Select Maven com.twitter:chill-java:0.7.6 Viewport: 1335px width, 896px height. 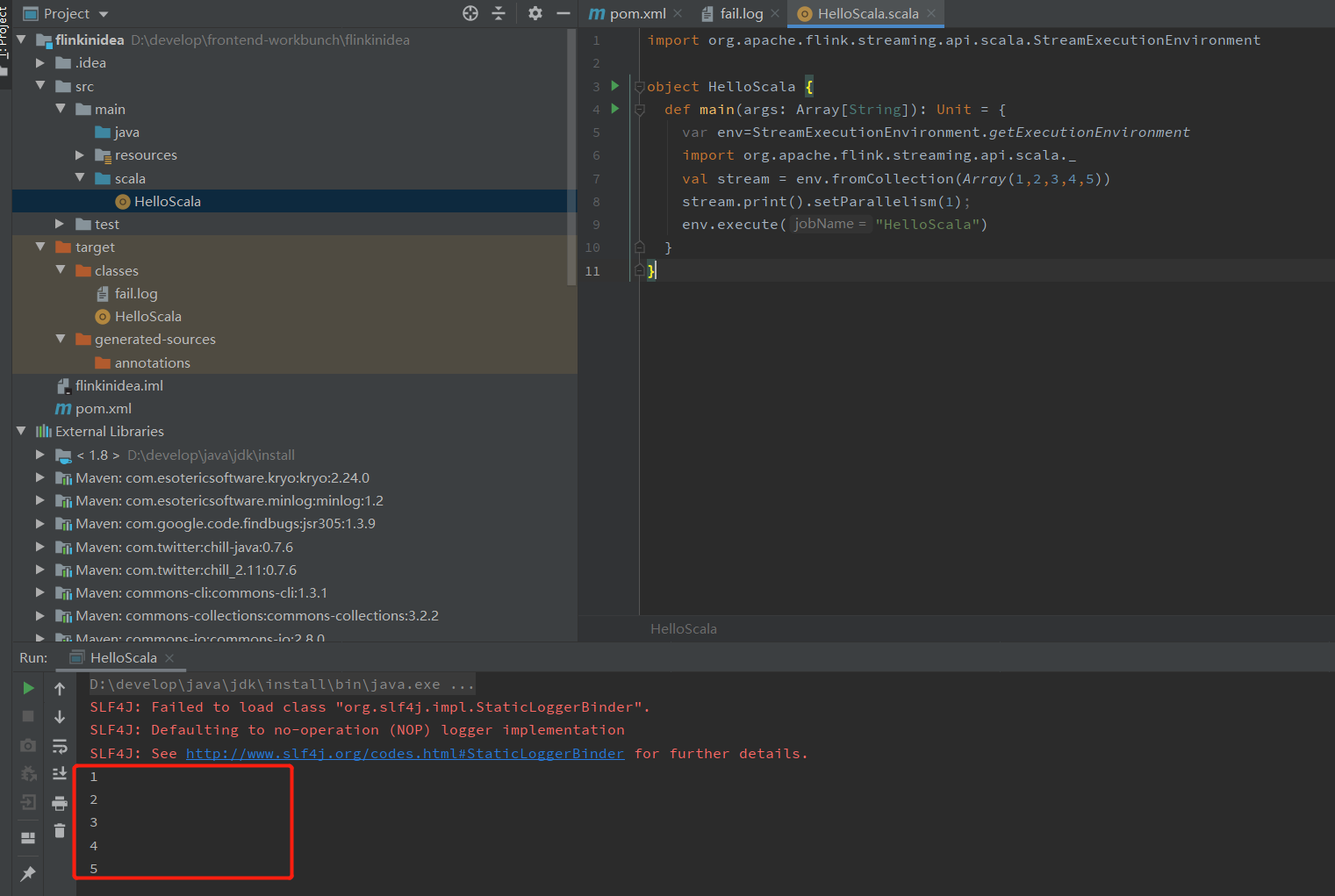[294, 547]
